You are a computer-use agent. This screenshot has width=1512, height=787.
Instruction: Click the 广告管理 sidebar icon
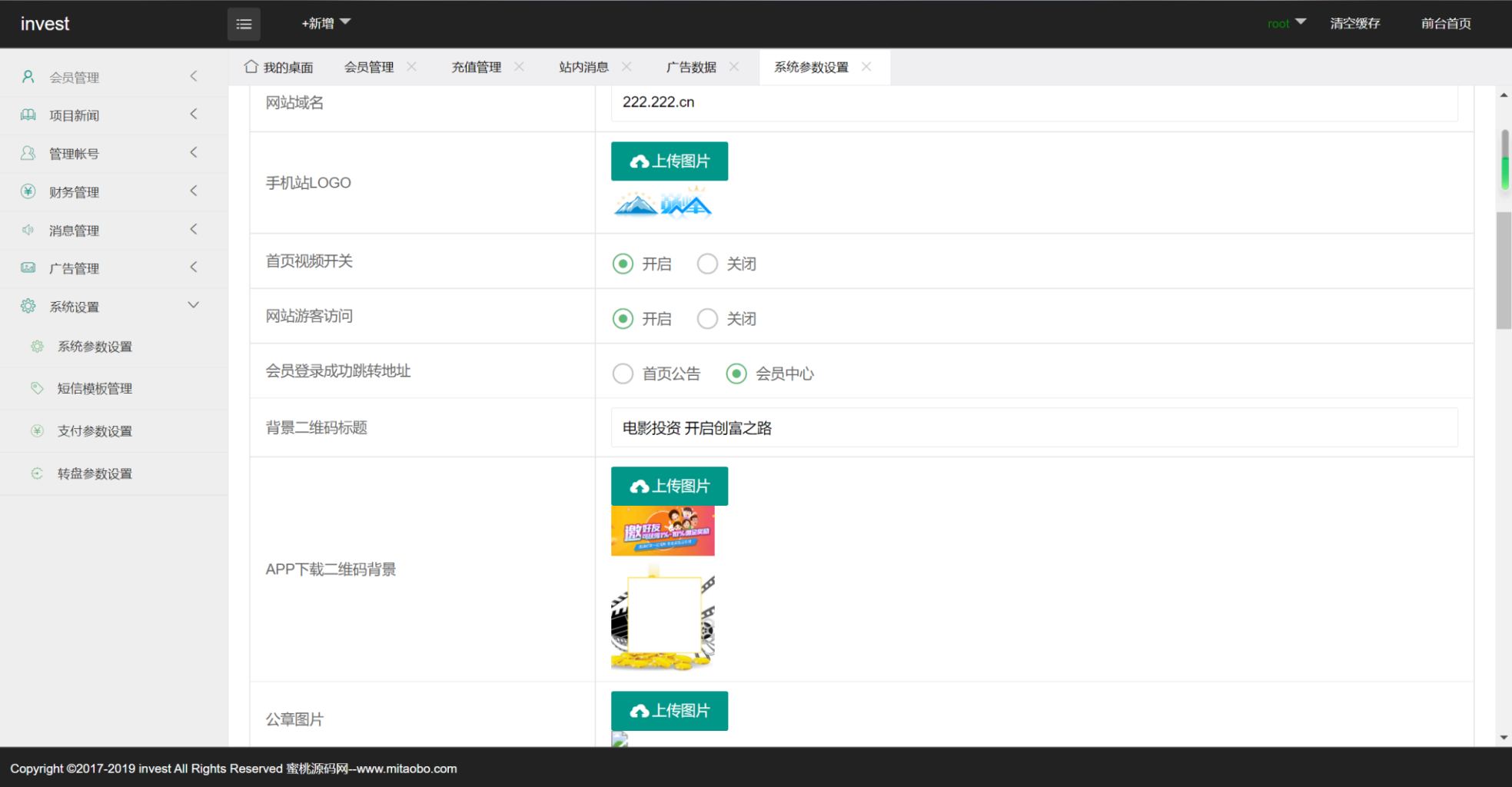28,267
